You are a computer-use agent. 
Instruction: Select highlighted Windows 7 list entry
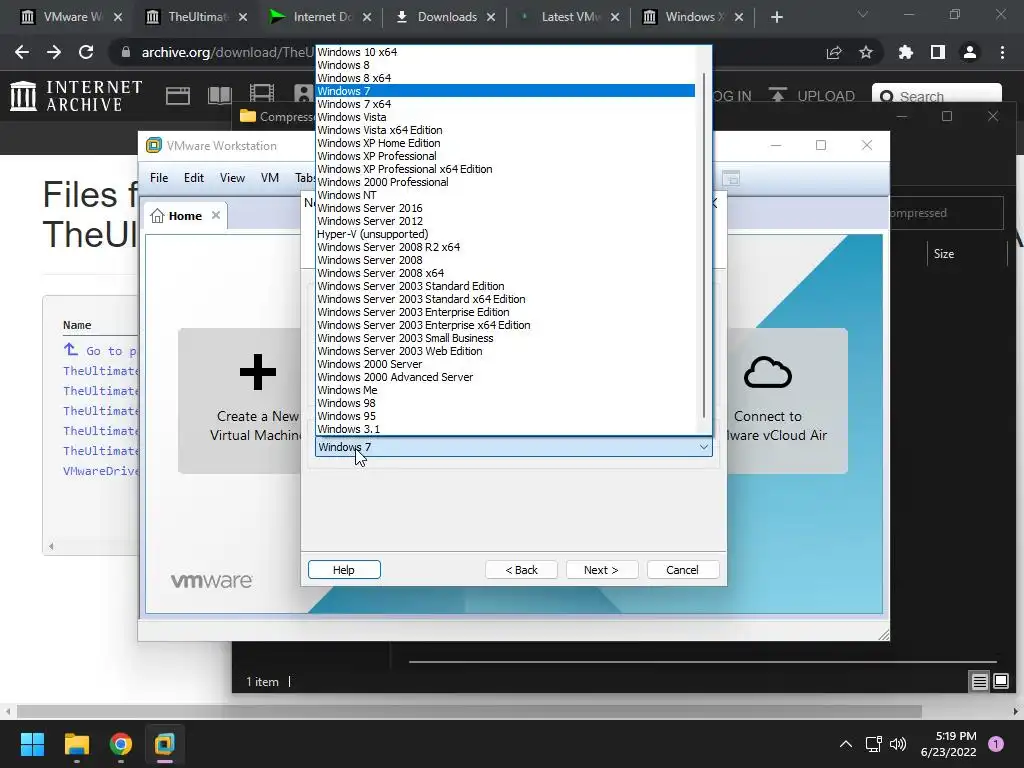pyautogui.click(x=505, y=91)
